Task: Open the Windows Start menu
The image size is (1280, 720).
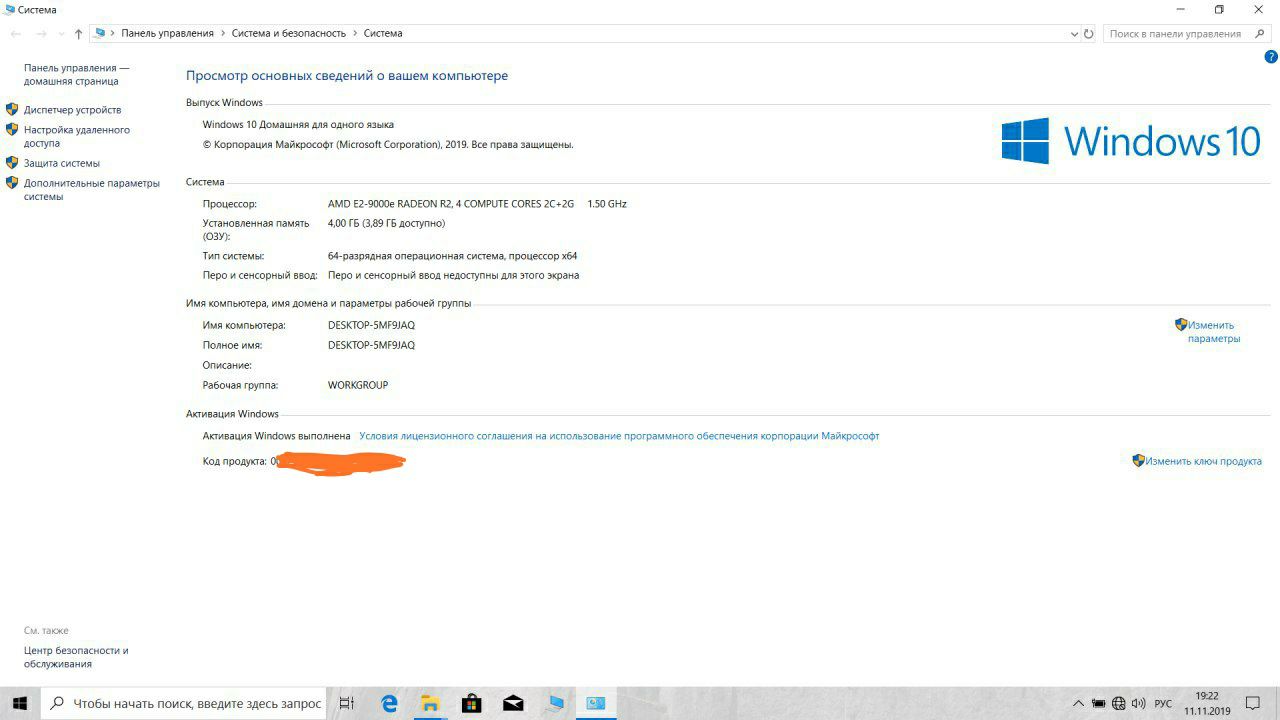Action: click(20, 703)
